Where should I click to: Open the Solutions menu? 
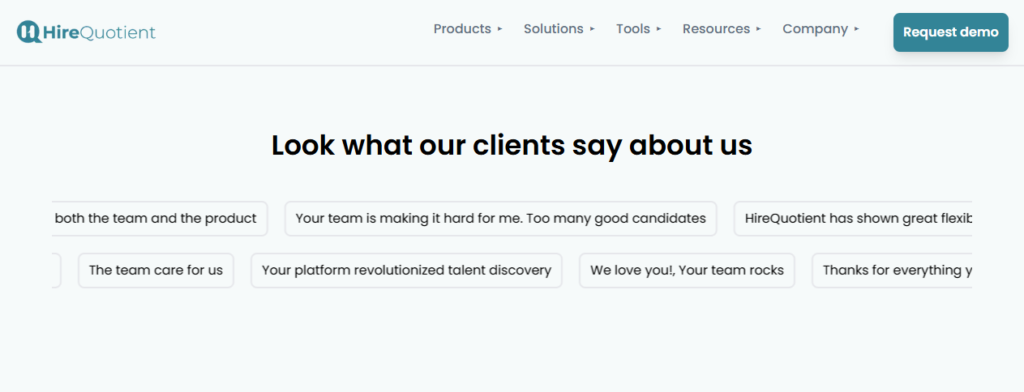(x=553, y=29)
